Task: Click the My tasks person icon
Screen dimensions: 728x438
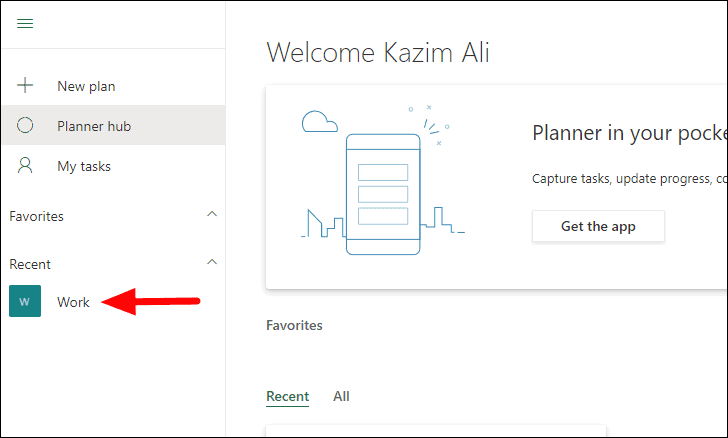Action: (25, 166)
